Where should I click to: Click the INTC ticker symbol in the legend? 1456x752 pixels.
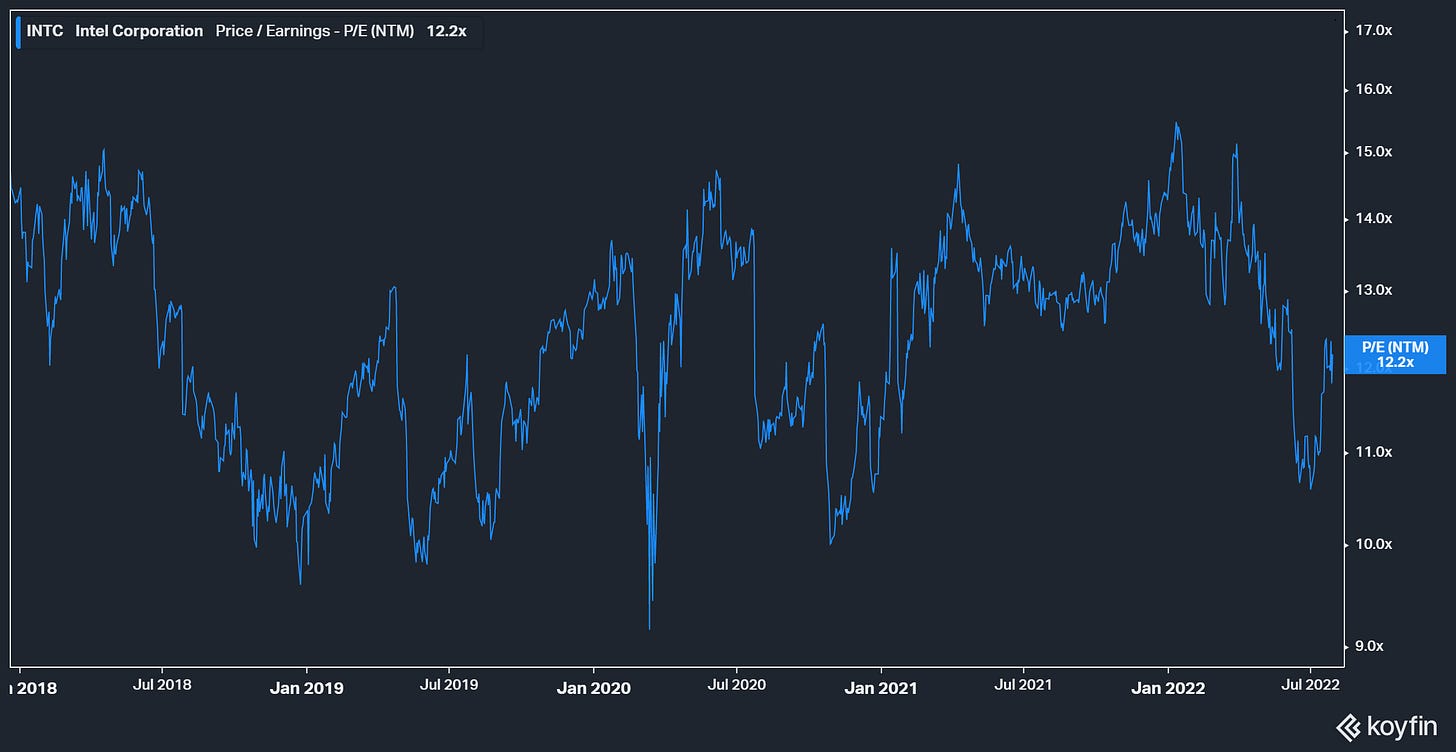coord(45,31)
